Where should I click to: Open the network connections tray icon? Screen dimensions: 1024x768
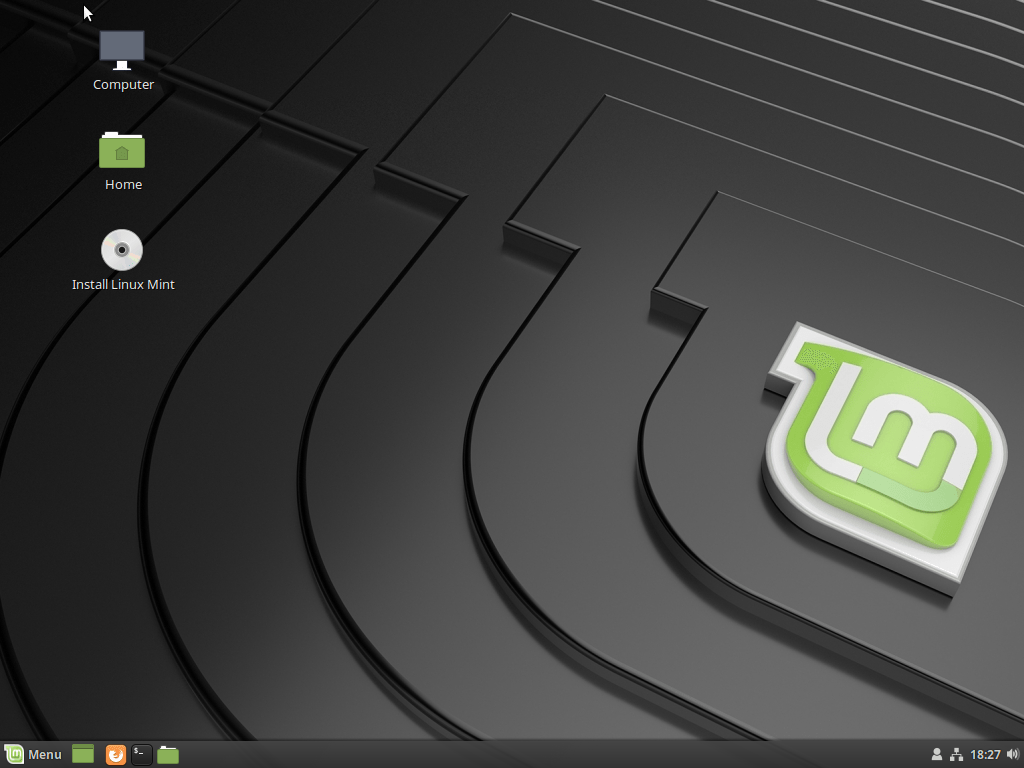click(x=956, y=754)
